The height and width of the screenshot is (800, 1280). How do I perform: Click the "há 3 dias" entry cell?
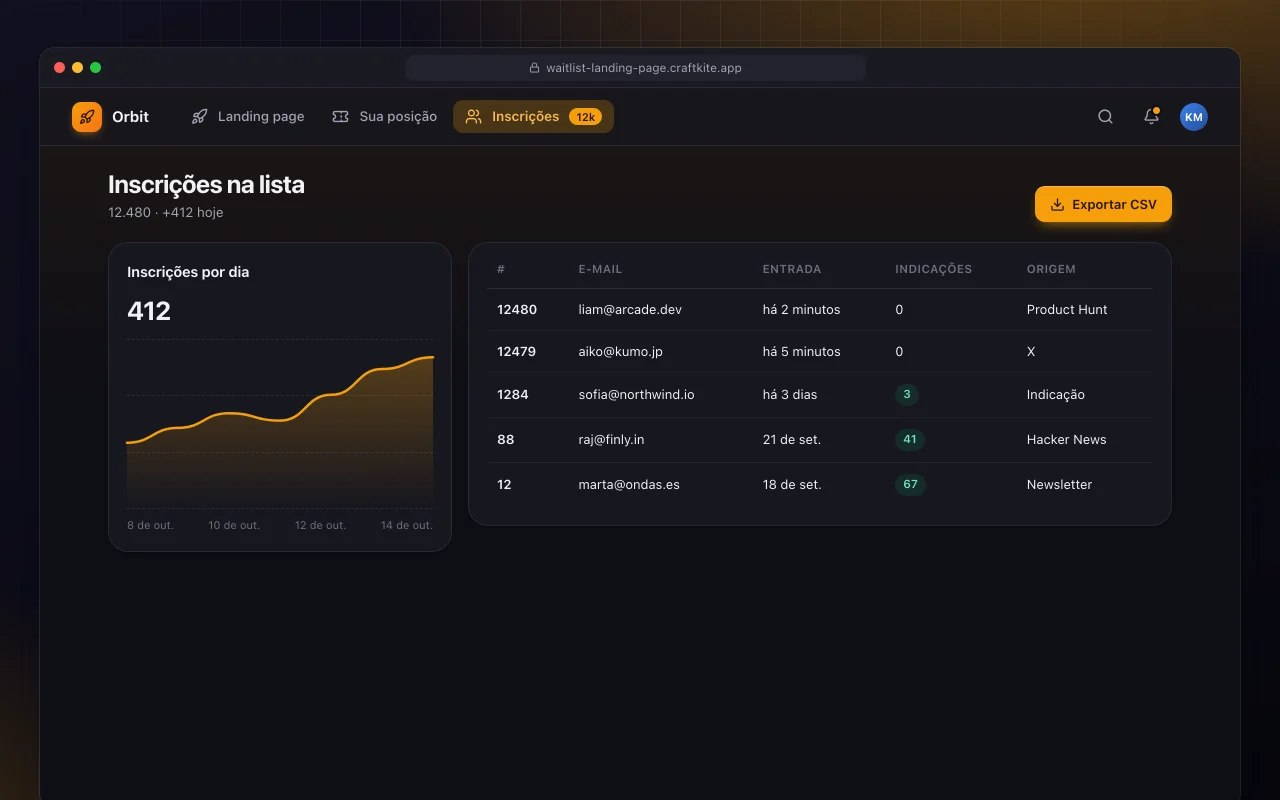click(790, 394)
